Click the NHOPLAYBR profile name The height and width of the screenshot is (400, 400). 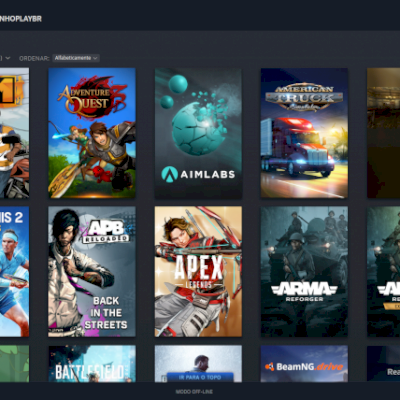21,19
